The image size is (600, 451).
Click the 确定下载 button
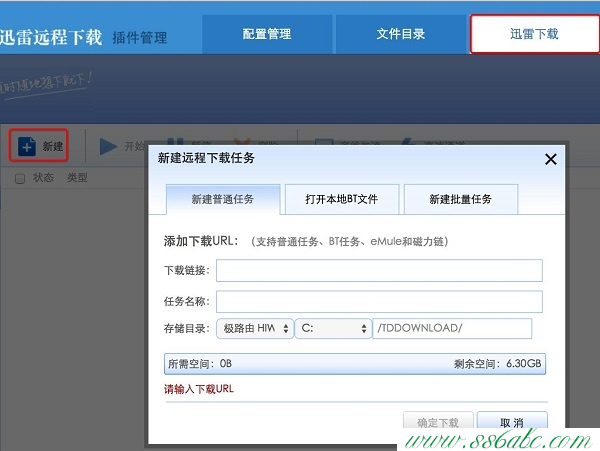tap(437, 423)
